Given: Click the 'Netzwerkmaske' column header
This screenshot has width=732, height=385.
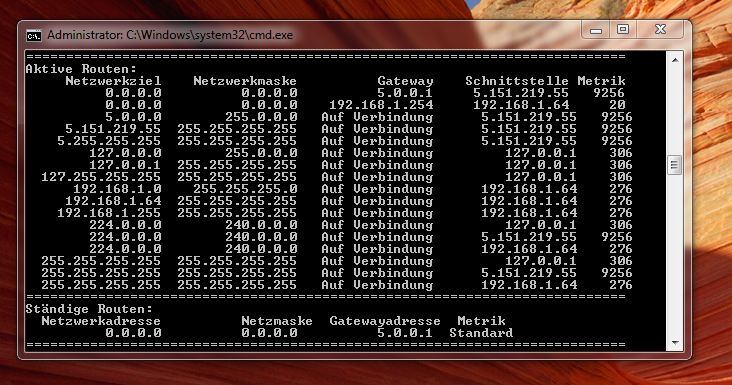Looking at the screenshot, I should pos(245,81).
